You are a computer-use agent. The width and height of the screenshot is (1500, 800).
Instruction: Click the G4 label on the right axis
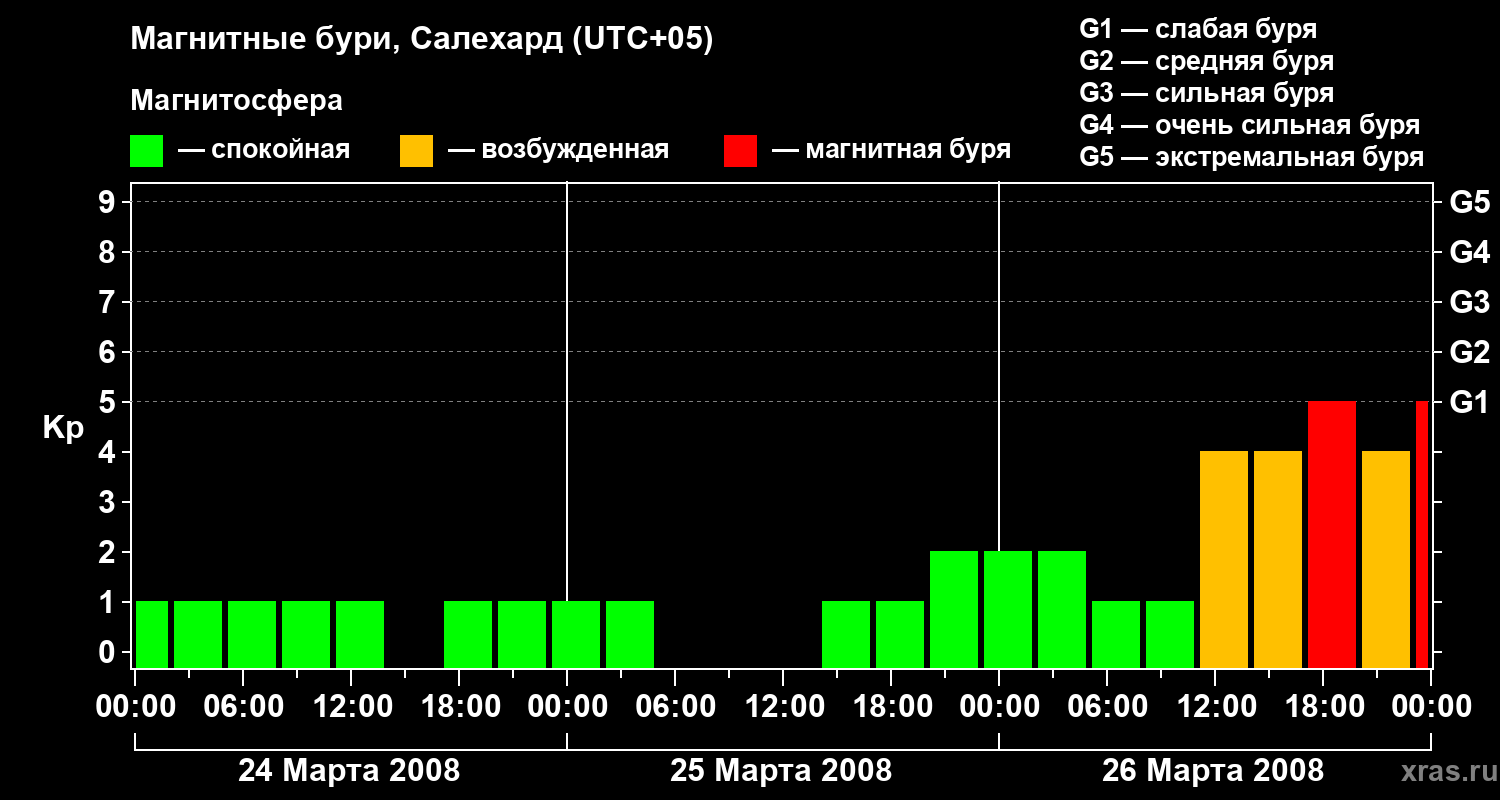[1470, 252]
